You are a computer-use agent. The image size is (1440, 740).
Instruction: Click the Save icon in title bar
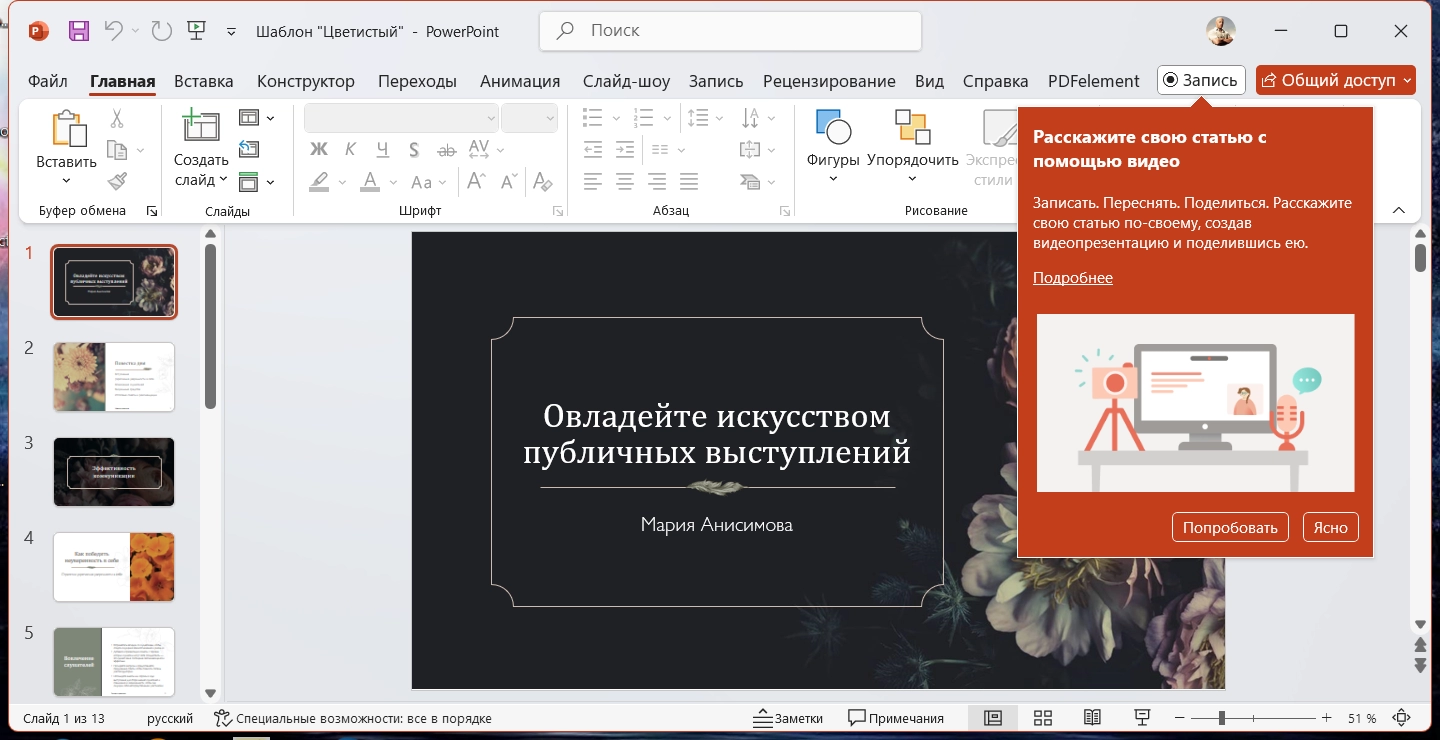coord(79,31)
